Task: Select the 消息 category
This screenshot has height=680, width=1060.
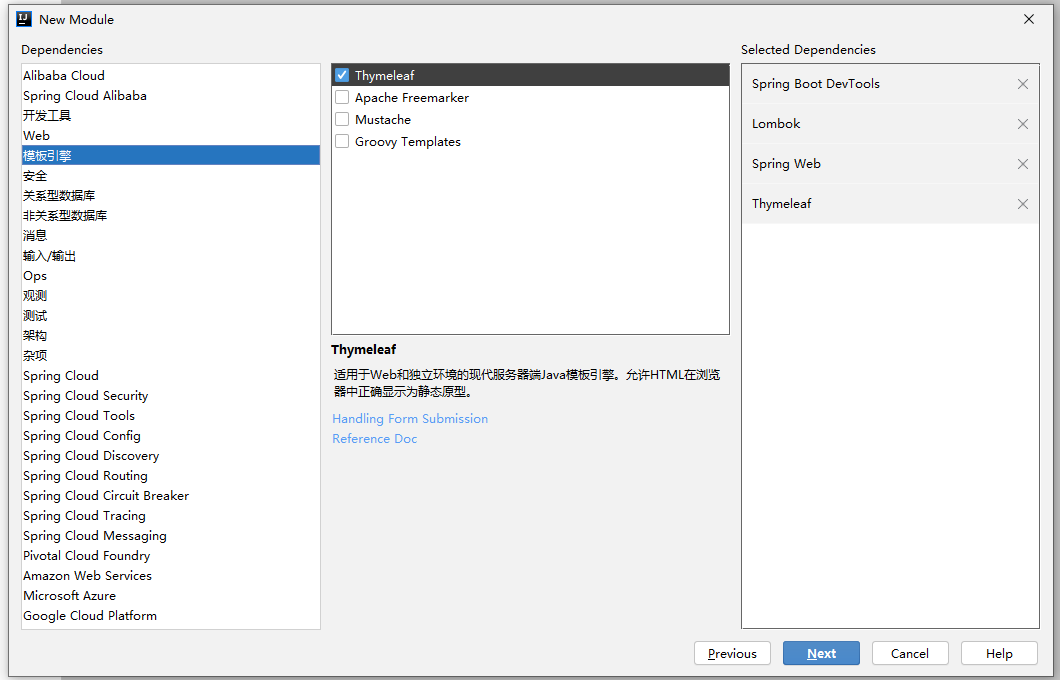Action: [x=171, y=235]
